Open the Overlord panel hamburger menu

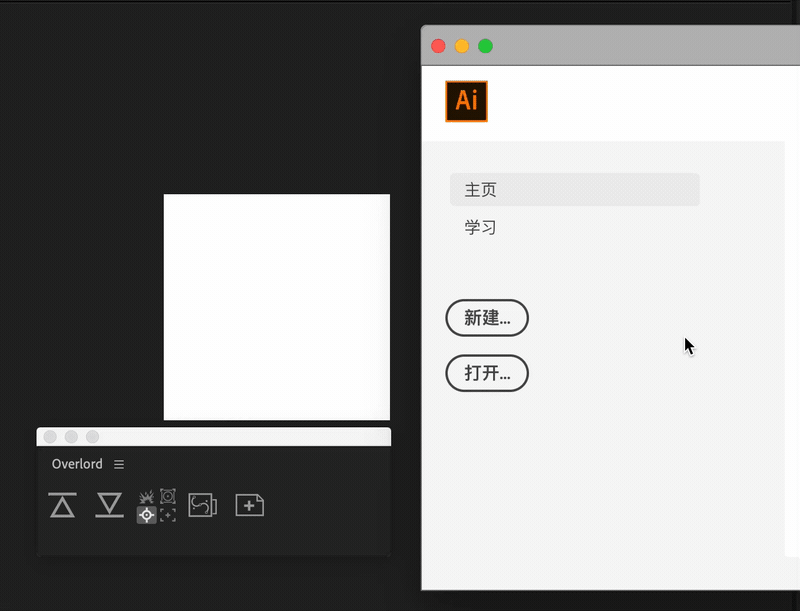point(119,464)
